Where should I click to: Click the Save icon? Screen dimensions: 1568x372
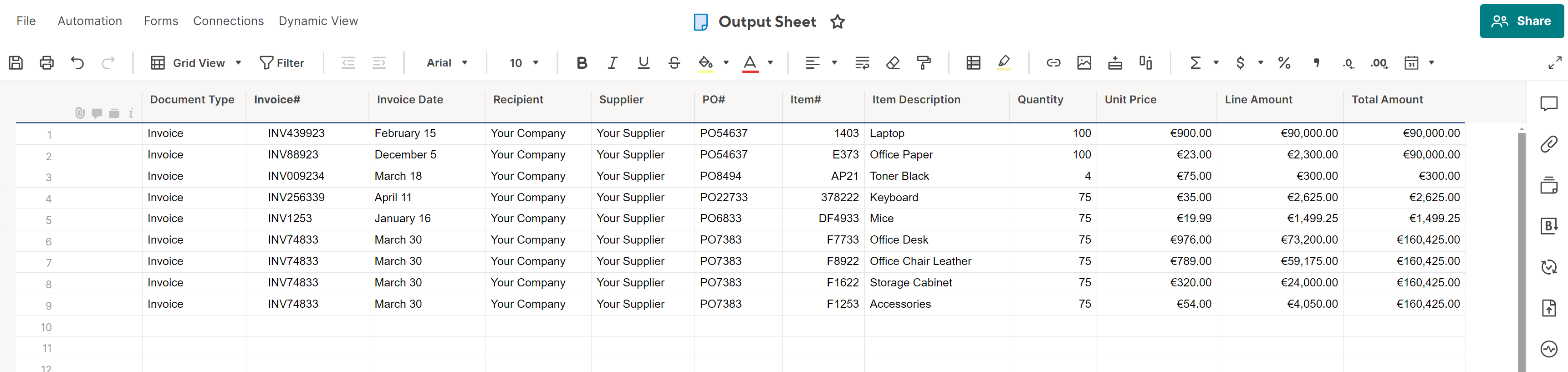tap(16, 63)
